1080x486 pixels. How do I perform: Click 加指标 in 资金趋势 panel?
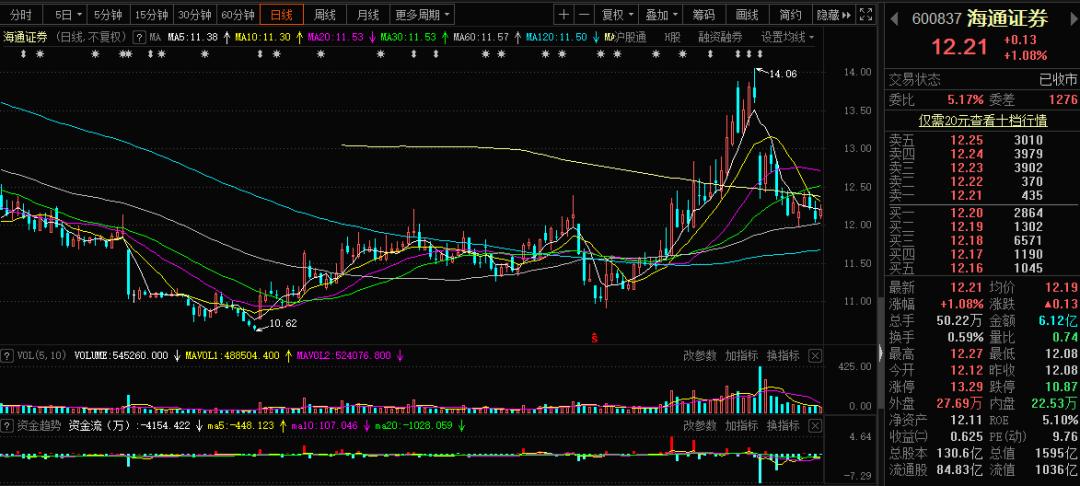[x=741, y=425]
